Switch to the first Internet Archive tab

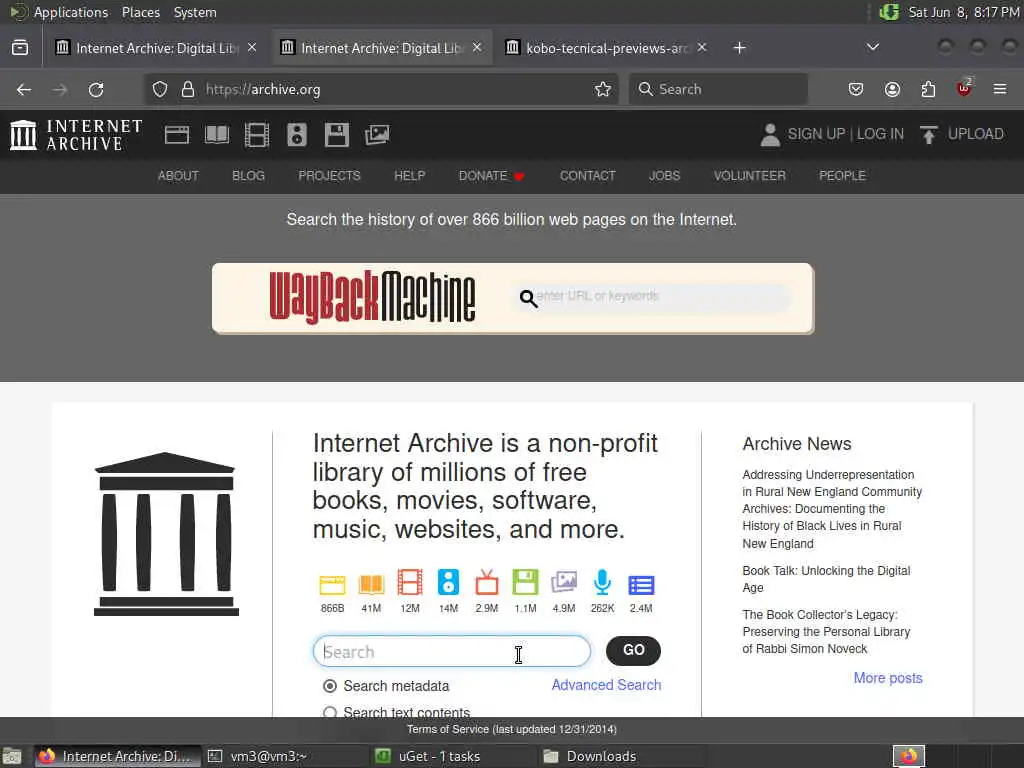point(157,48)
